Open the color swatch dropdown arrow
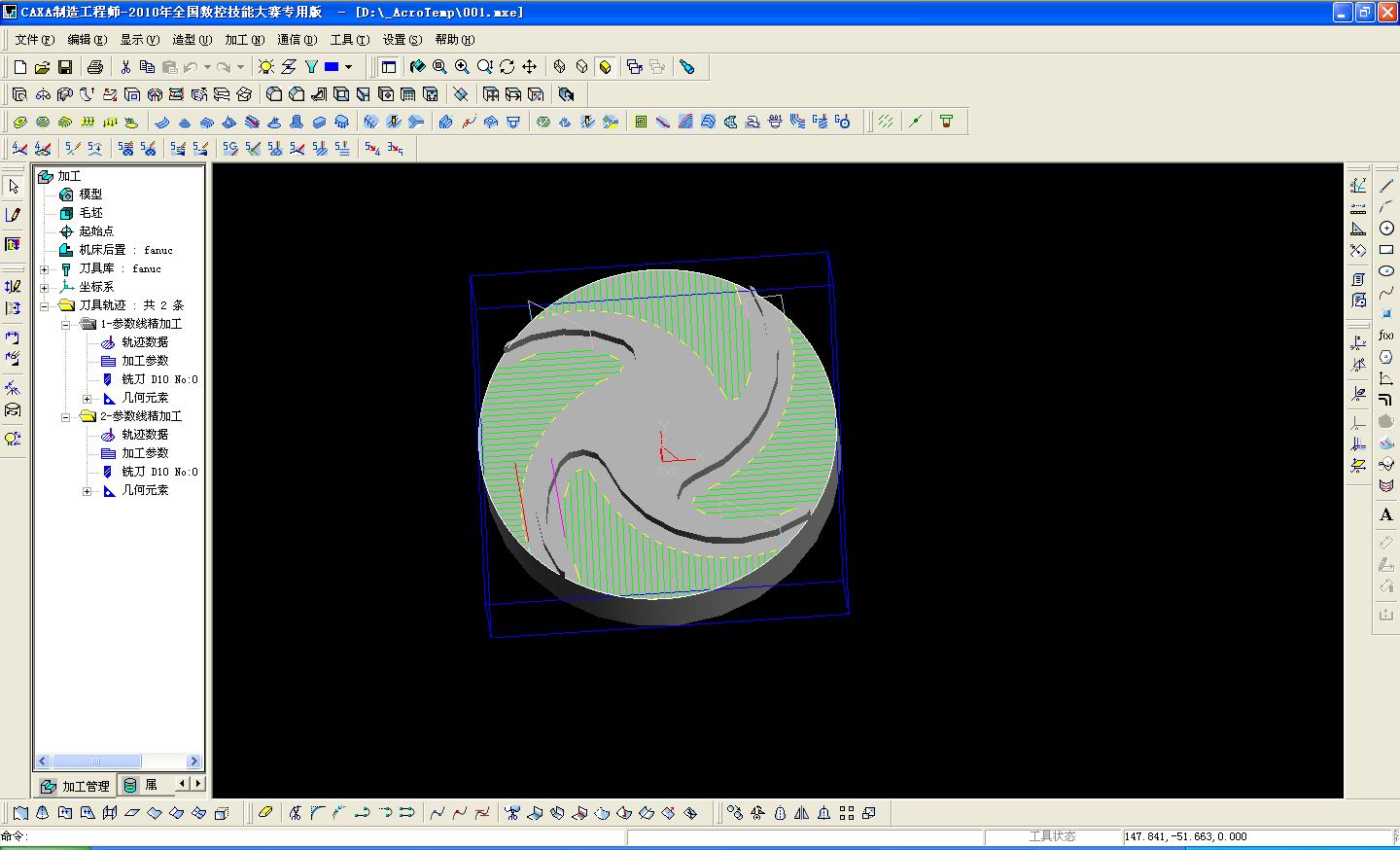 pos(348,67)
